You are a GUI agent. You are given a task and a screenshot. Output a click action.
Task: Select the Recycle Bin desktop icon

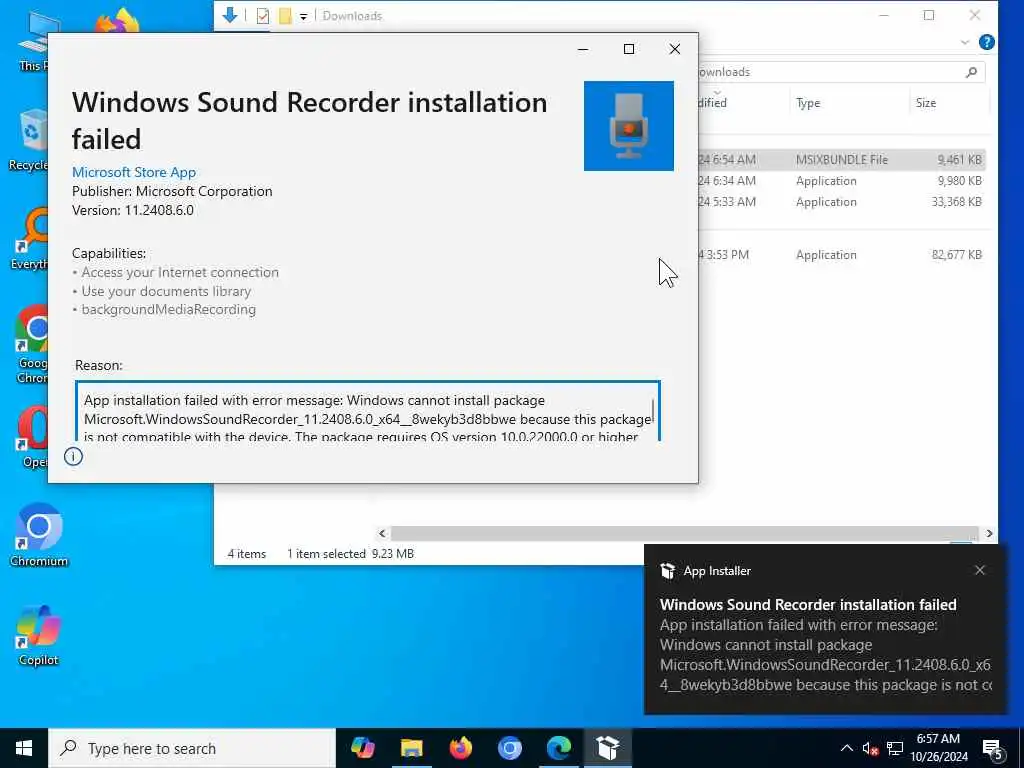28,140
